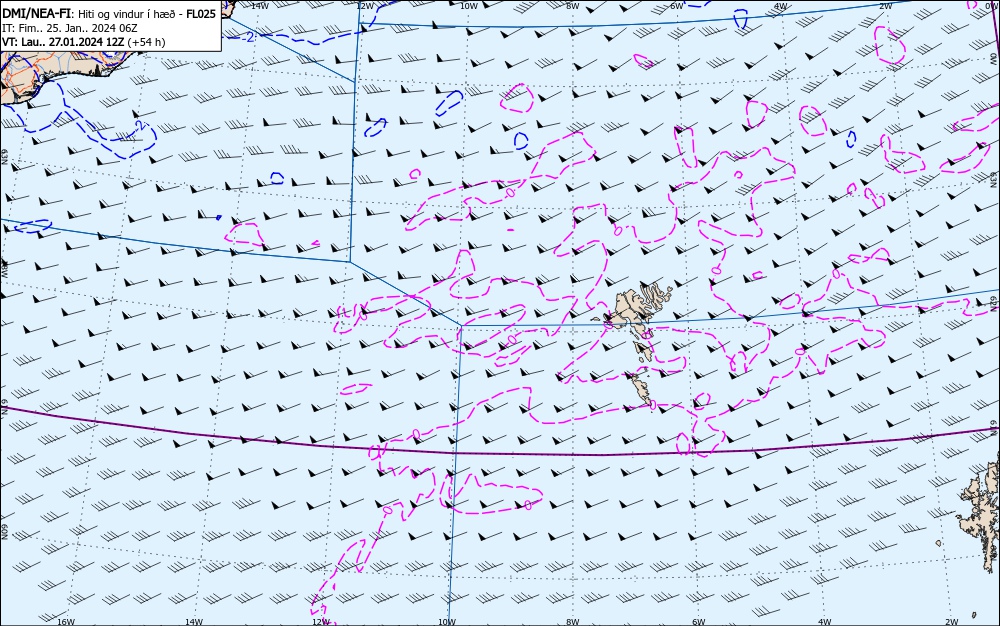Click the '-2' isotherm label nearest the title box

[x=249, y=38]
